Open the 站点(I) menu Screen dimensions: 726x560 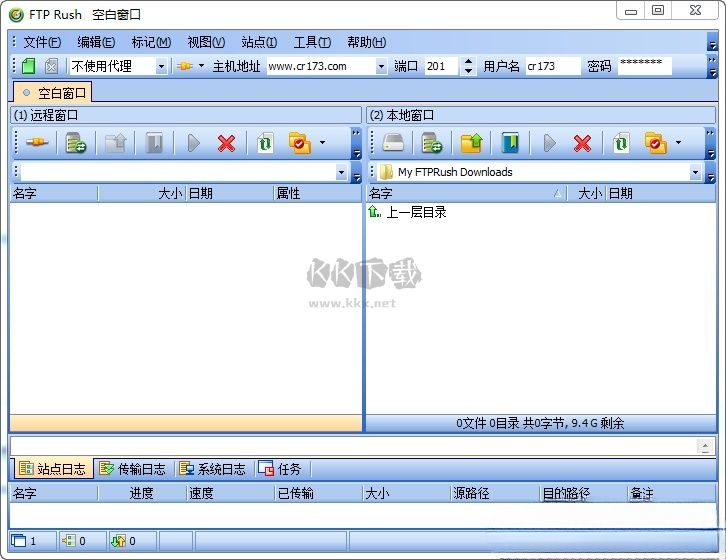259,42
